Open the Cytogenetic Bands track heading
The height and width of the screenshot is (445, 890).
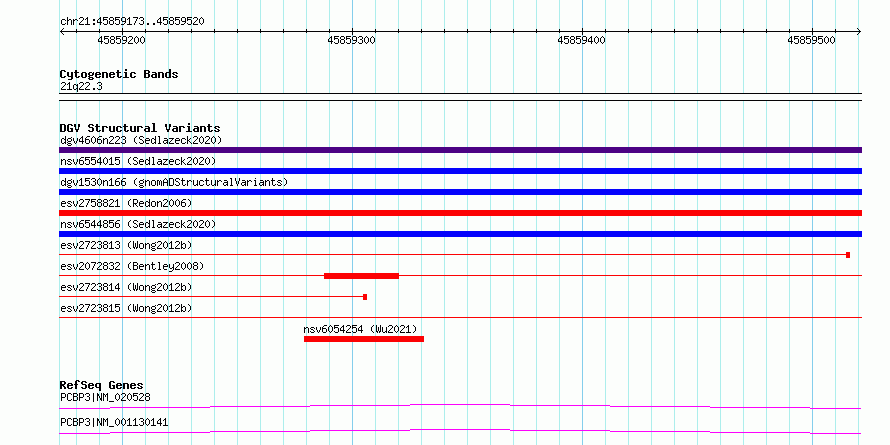pyautogui.click(x=119, y=74)
